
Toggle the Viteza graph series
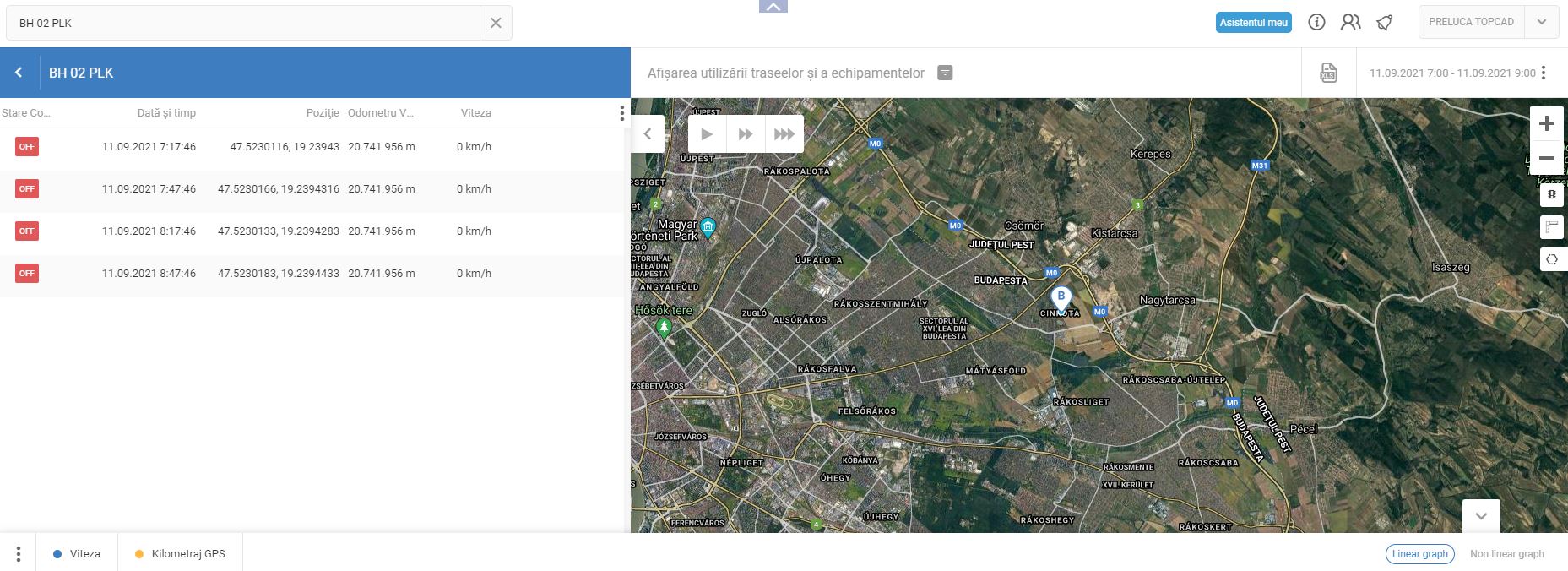(77, 554)
